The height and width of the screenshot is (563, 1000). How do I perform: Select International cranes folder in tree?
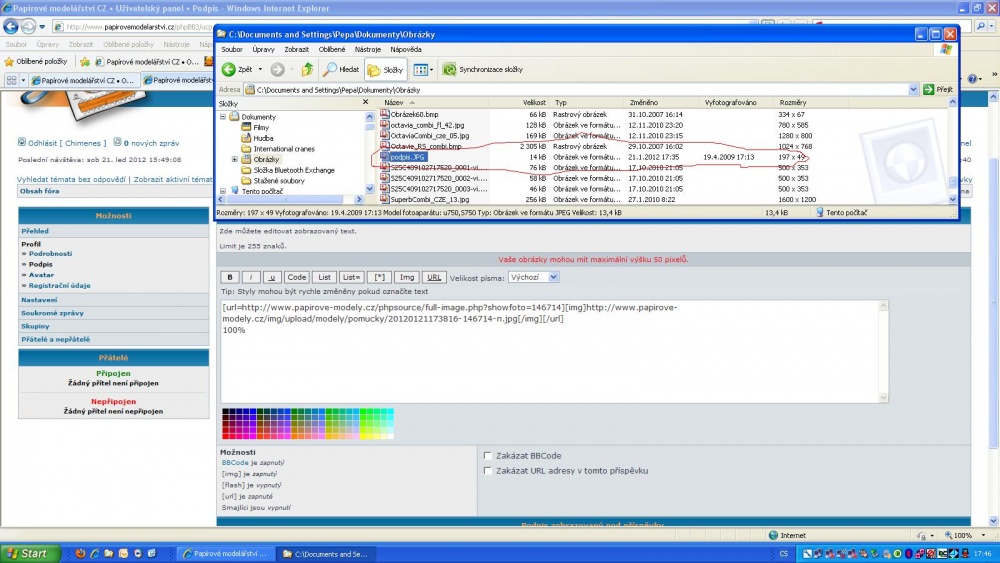point(284,149)
